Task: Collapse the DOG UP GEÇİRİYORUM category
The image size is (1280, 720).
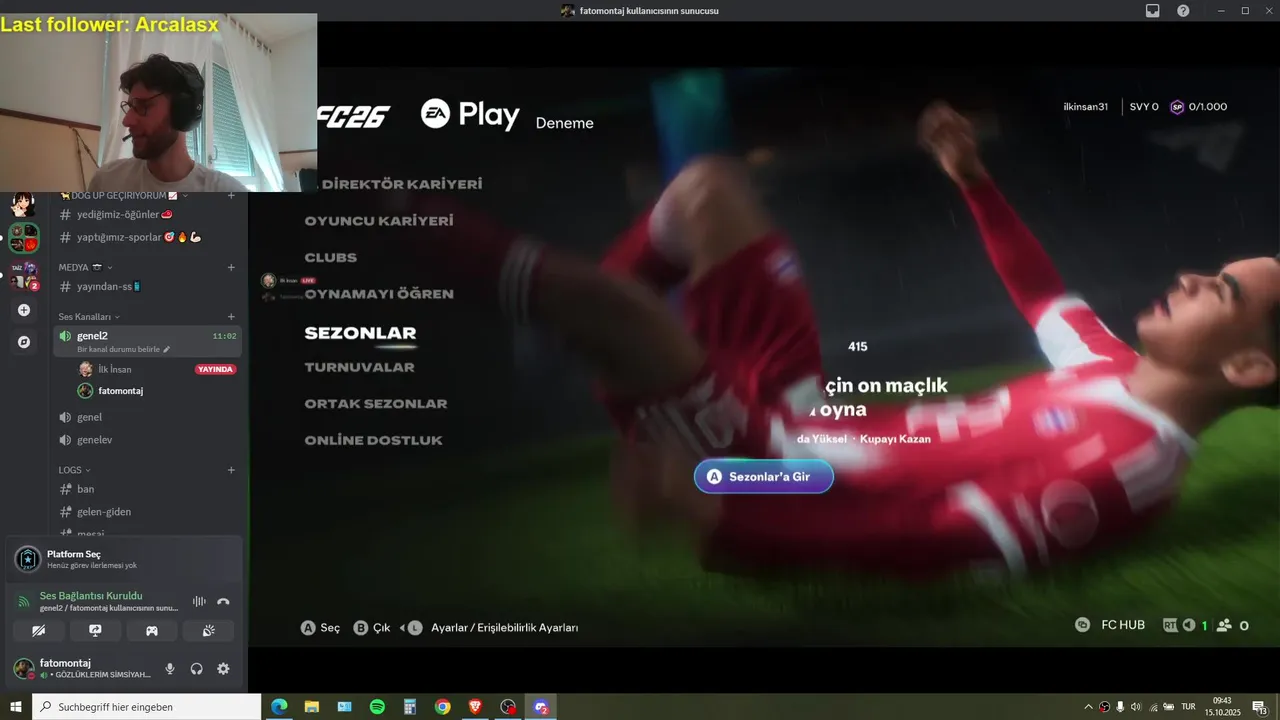Action: click(123, 195)
